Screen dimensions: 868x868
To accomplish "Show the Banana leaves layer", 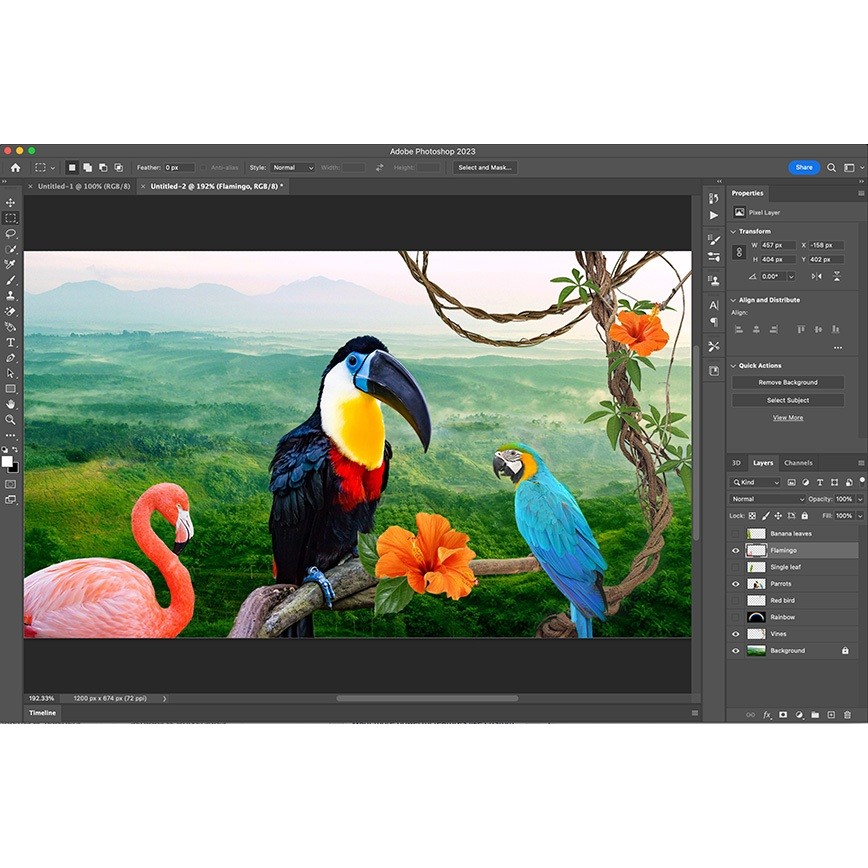I will pos(737,533).
